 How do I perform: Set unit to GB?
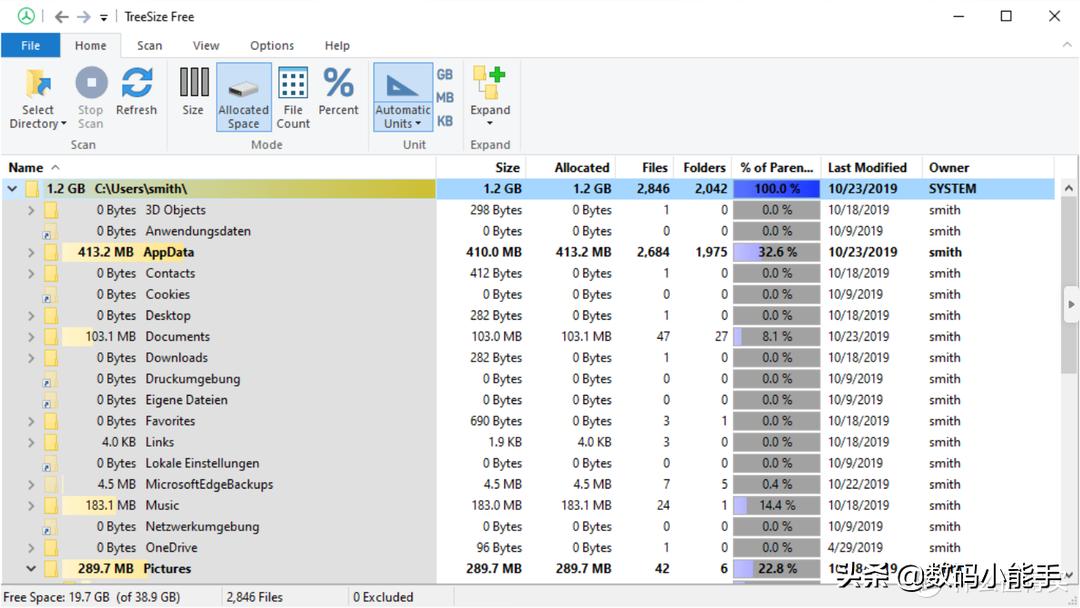pyautogui.click(x=445, y=75)
